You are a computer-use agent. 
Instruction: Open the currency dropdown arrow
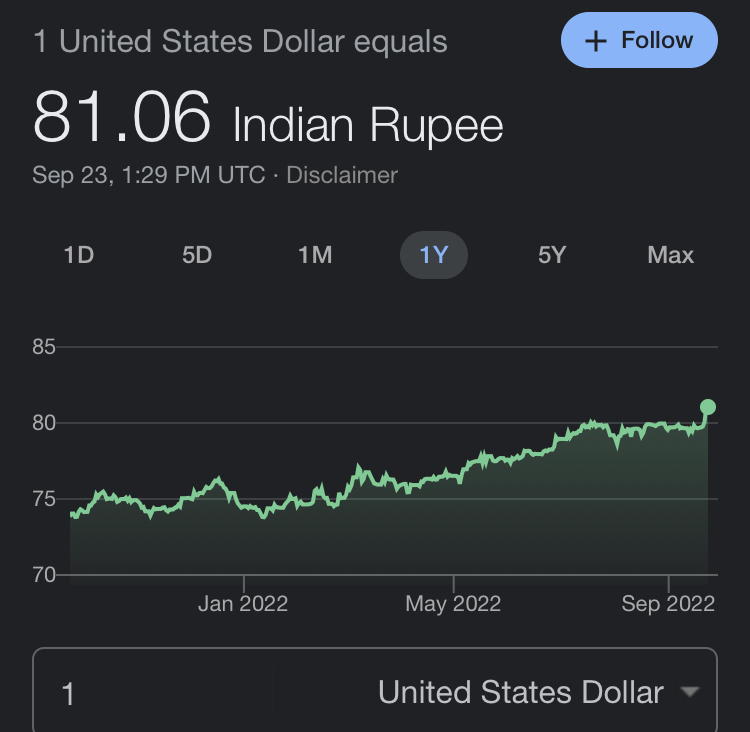coord(689,692)
